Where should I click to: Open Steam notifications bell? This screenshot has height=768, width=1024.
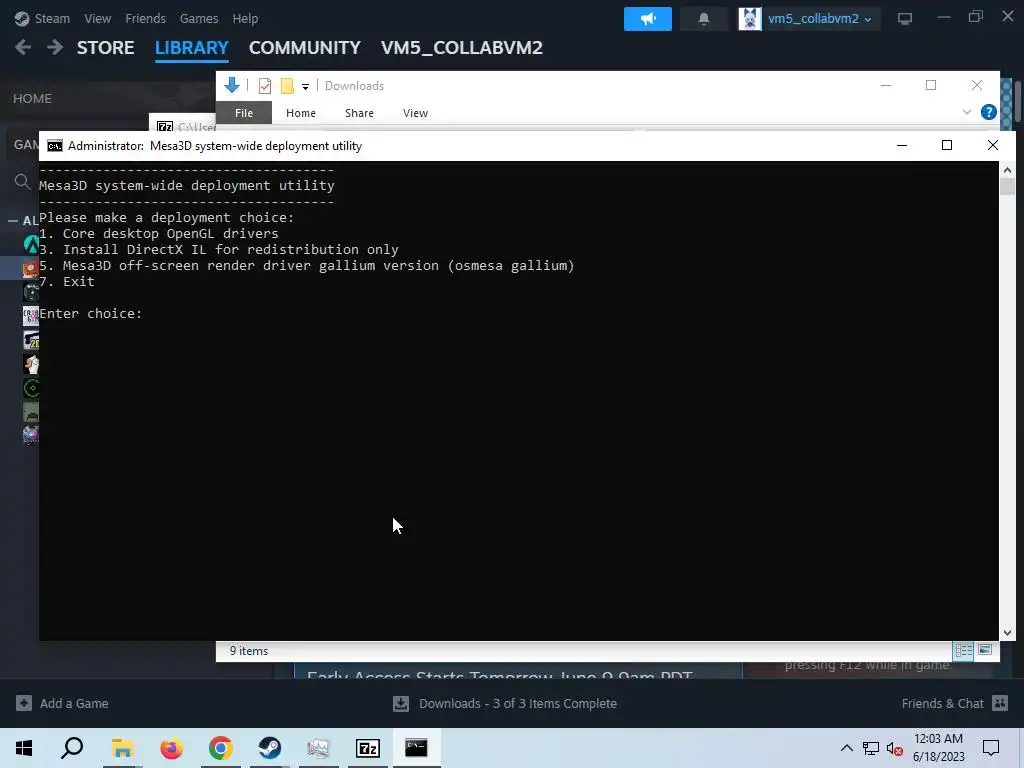coord(703,19)
